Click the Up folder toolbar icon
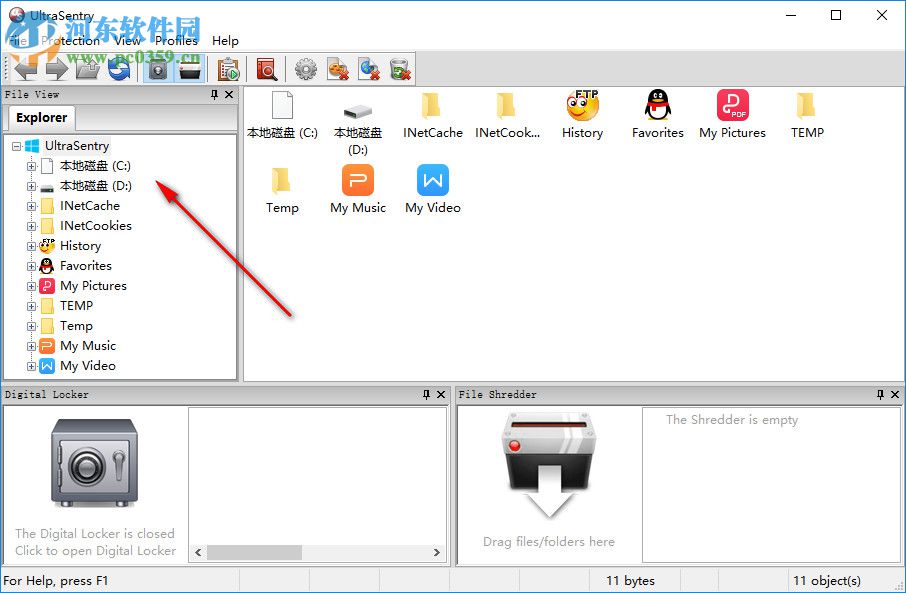The width and height of the screenshot is (906, 593). pos(88,70)
